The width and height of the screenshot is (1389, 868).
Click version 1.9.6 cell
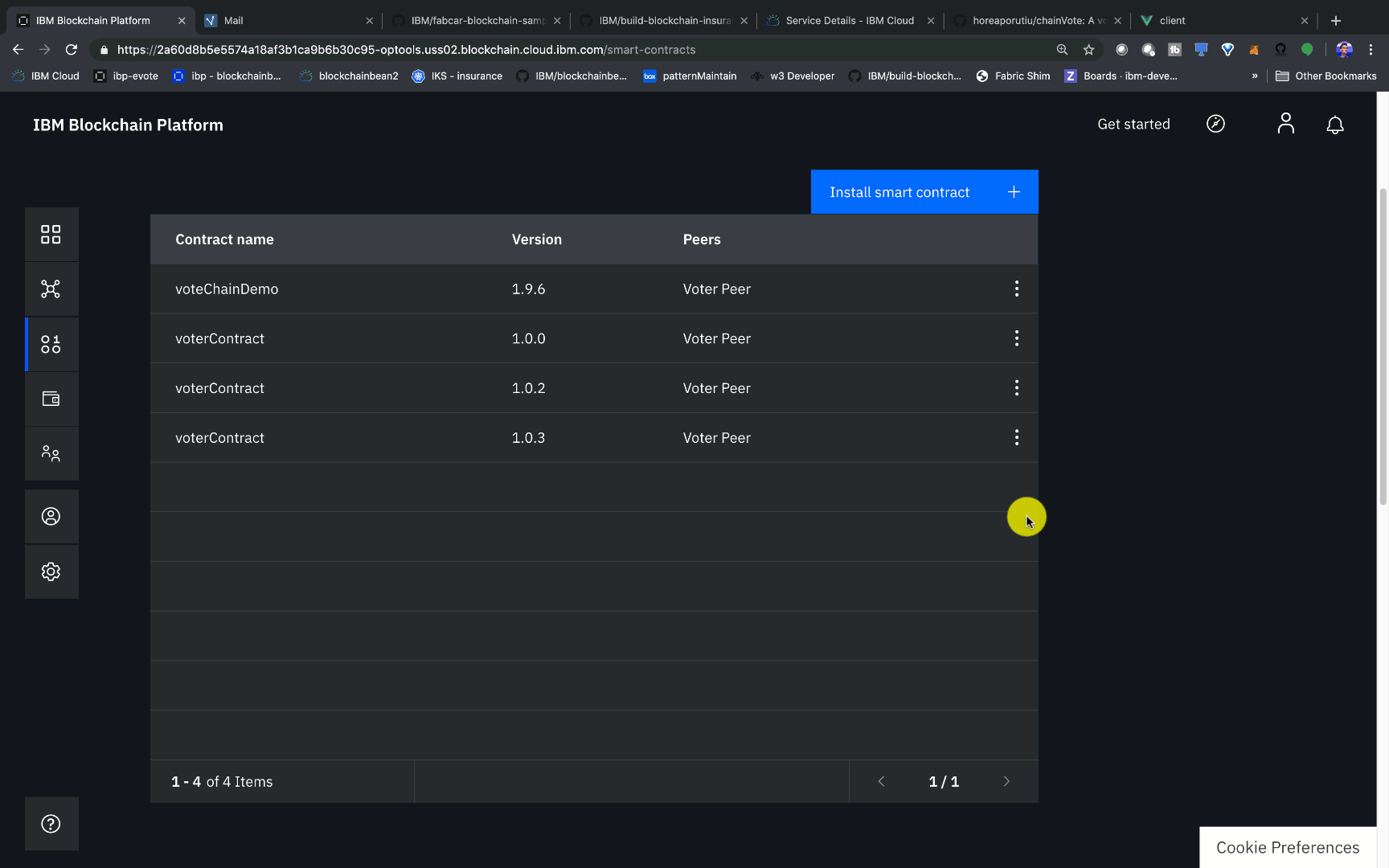coord(528,289)
